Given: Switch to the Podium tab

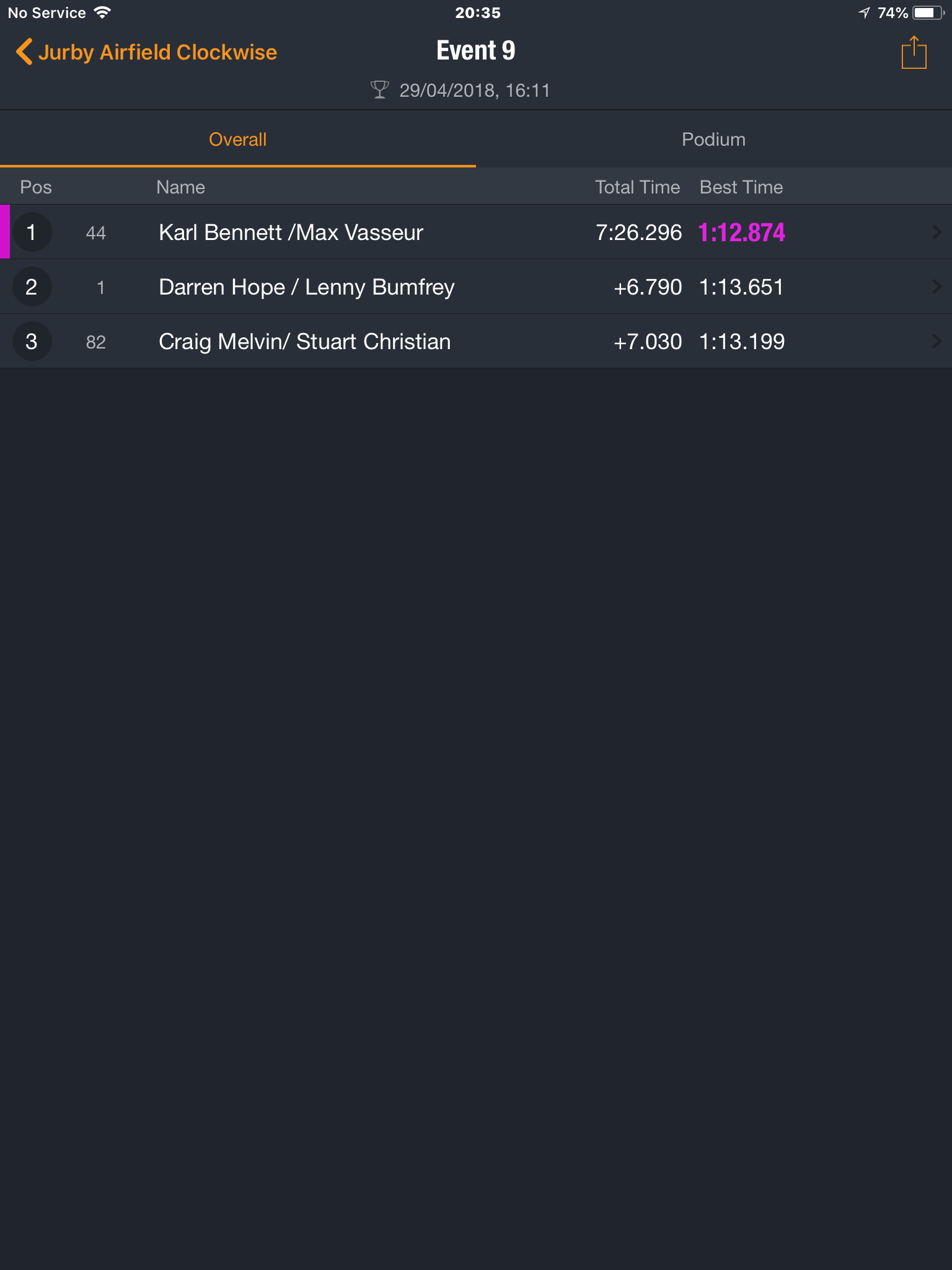Looking at the screenshot, I should (714, 140).
